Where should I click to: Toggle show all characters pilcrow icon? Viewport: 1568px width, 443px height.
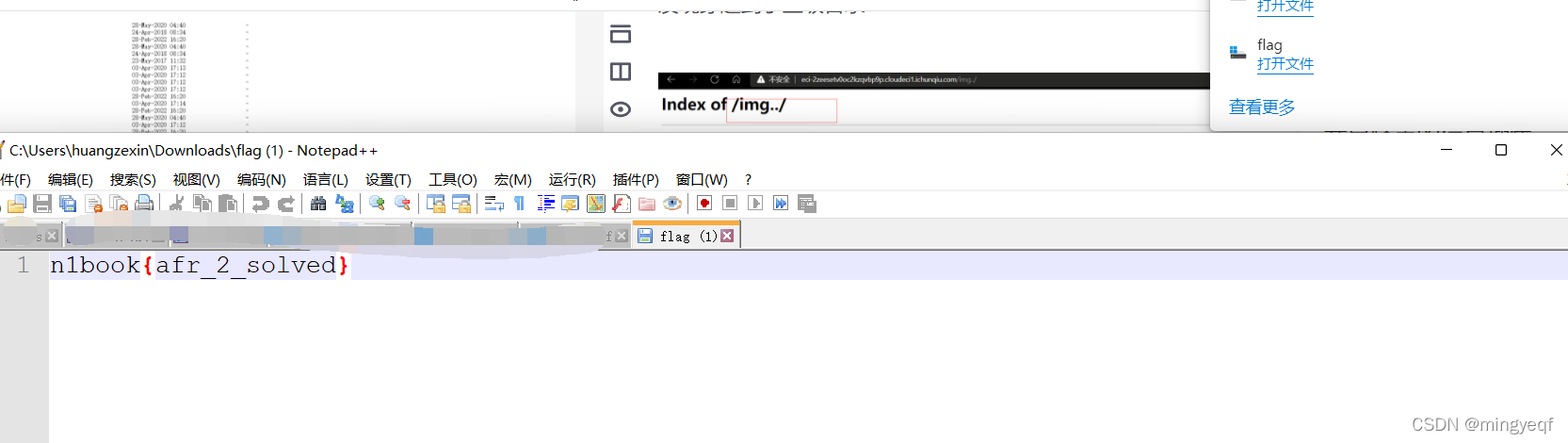tap(519, 204)
